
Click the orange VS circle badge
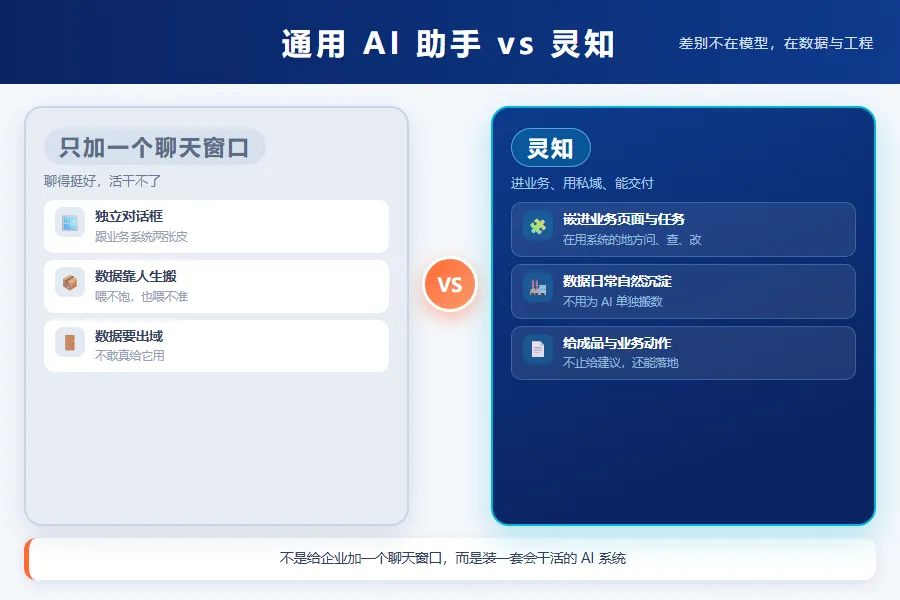click(x=450, y=284)
